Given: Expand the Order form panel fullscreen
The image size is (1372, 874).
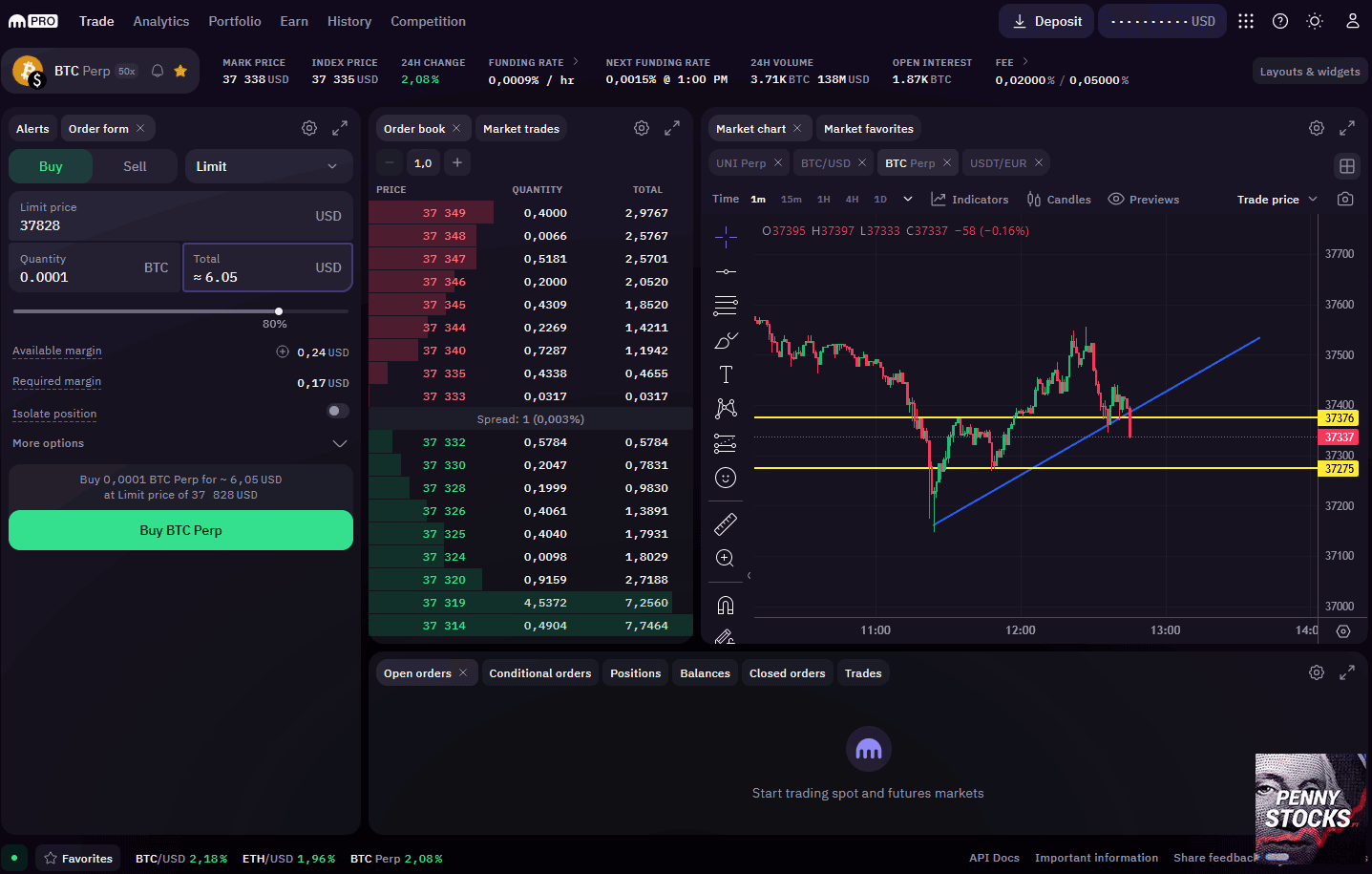Looking at the screenshot, I should click(x=340, y=128).
